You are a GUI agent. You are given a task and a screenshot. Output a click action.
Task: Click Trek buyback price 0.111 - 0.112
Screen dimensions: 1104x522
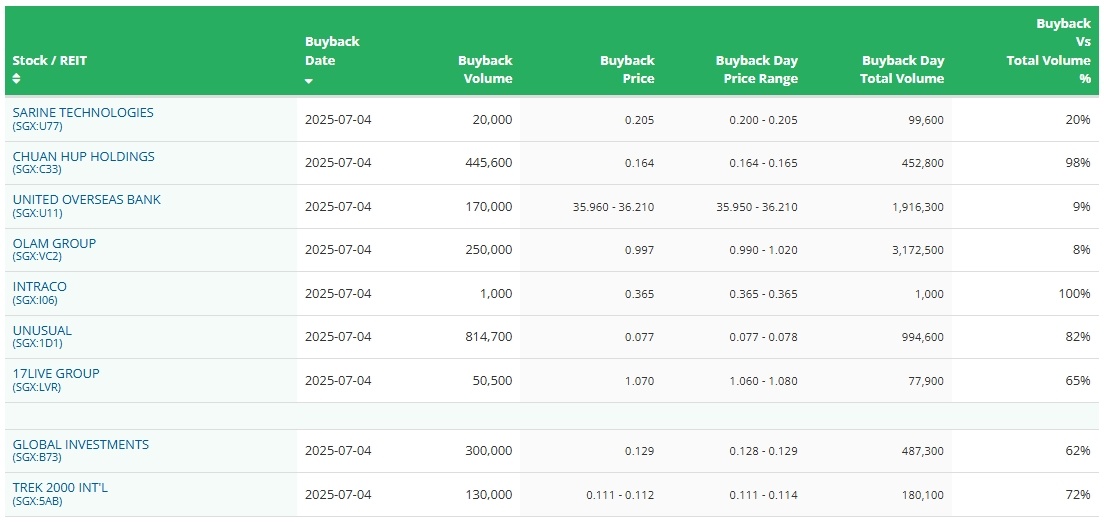tap(620, 495)
